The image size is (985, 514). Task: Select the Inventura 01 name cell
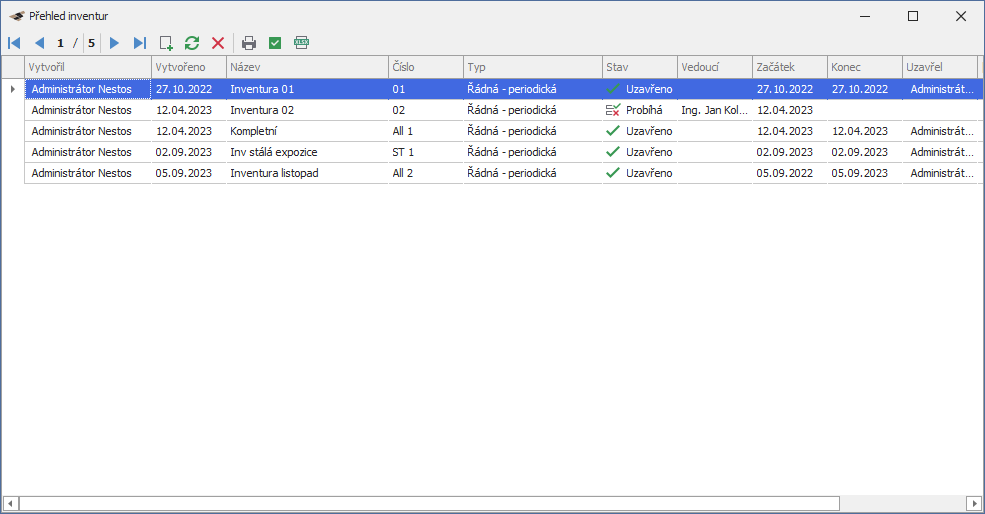click(307, 89)
